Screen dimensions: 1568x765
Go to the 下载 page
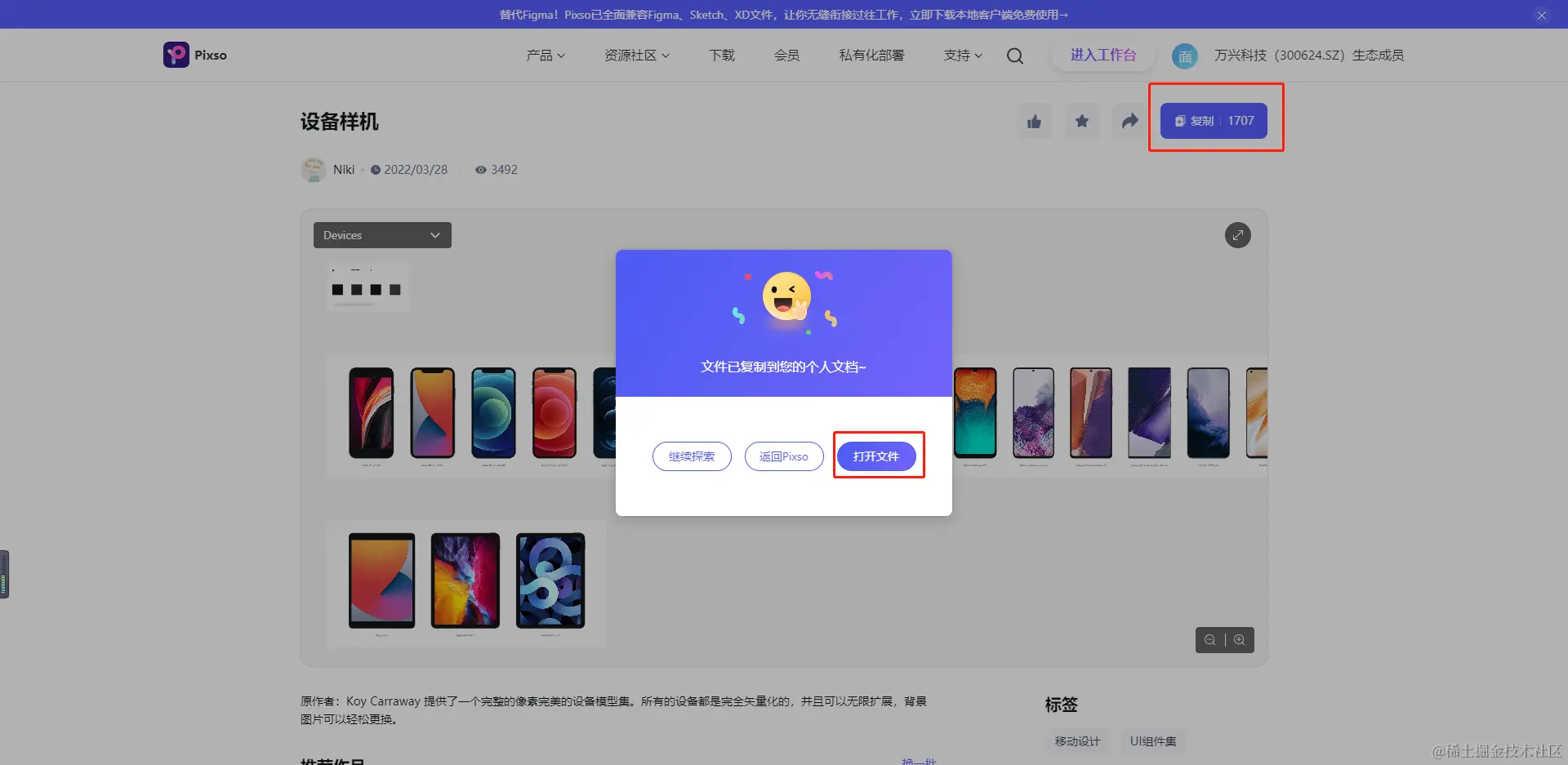722,55
